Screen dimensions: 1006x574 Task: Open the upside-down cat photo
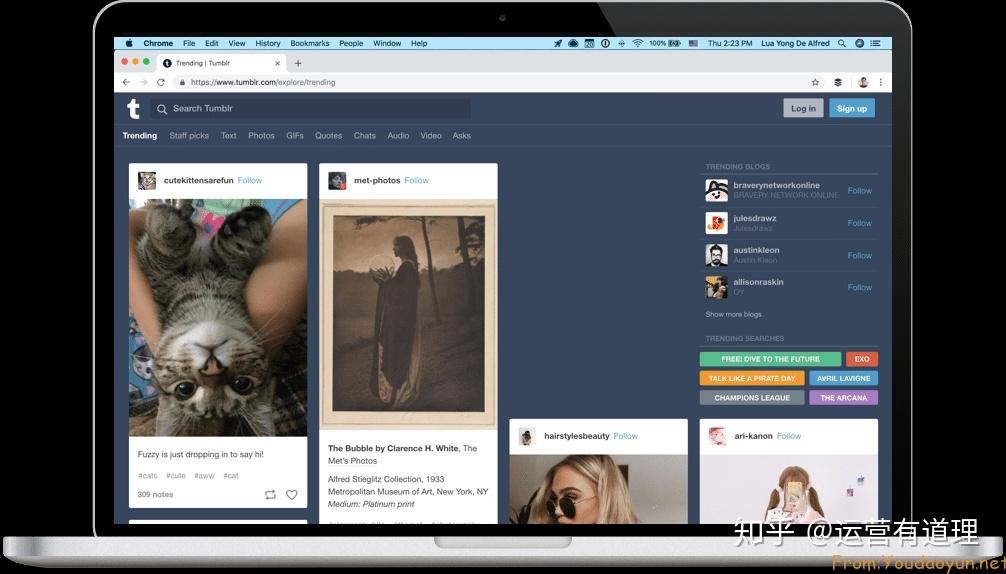pos(218,317)
